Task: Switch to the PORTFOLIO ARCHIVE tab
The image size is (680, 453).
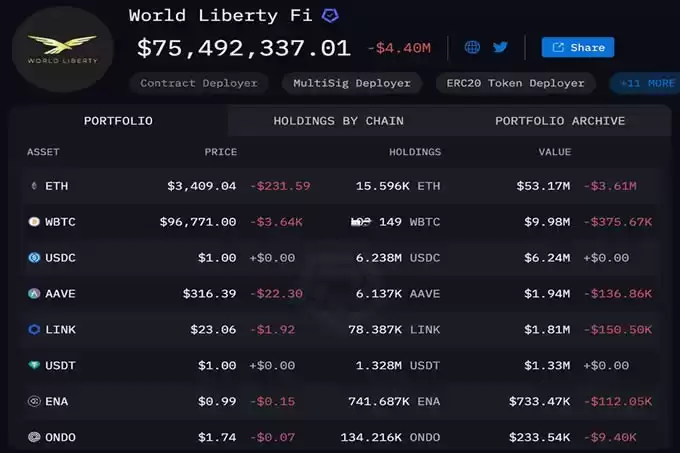Action: click(x=560, y=121)
